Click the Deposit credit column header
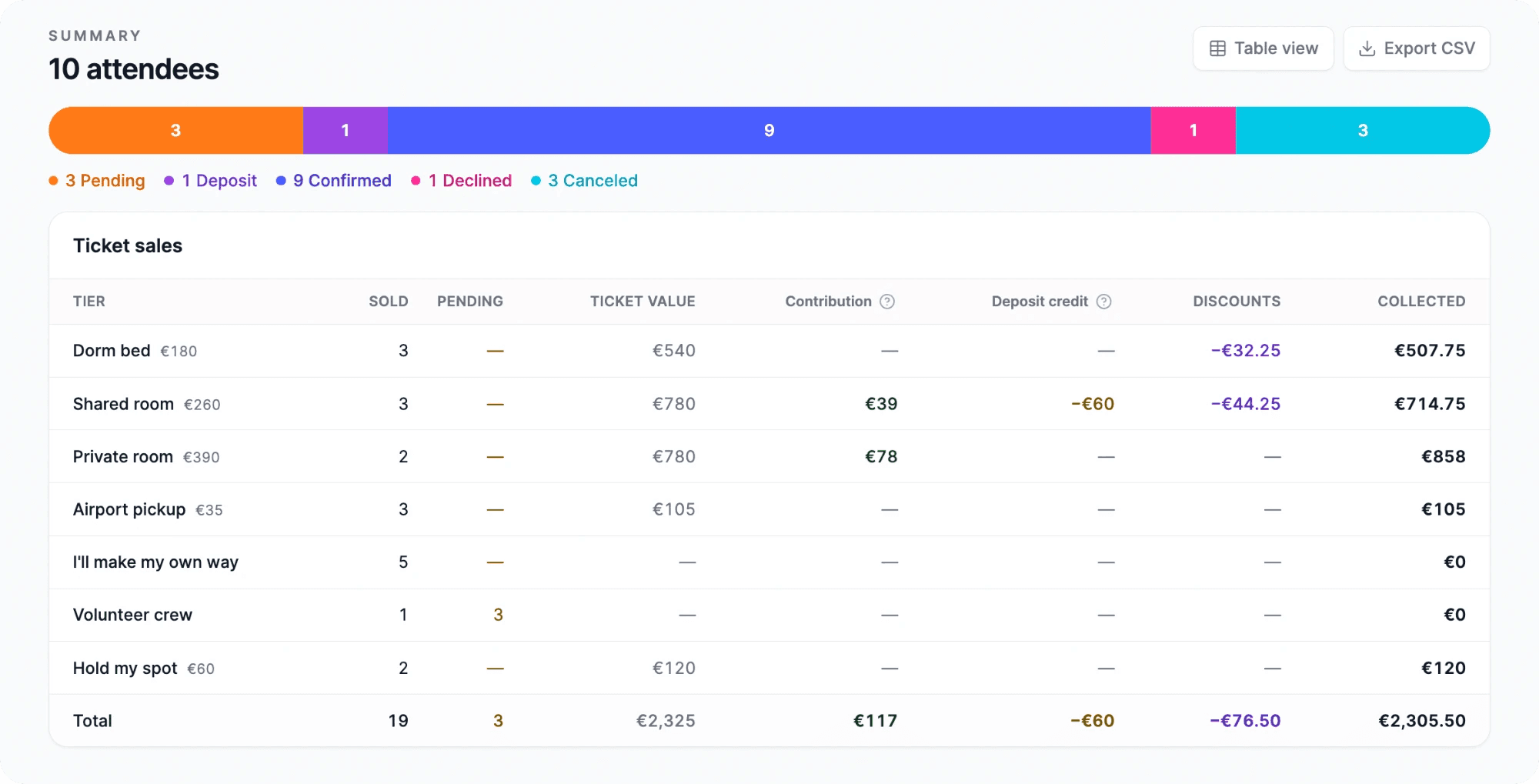 click(x=1040, y=302)
